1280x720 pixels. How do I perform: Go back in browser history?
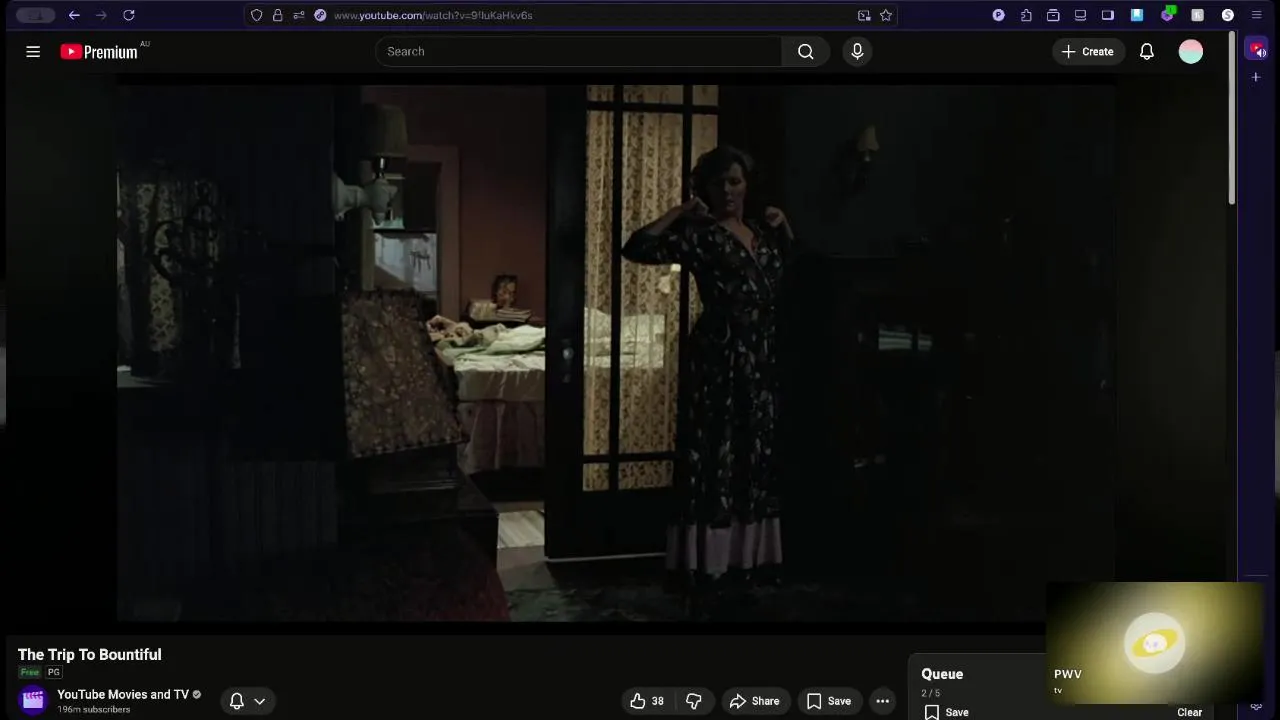point(74,15)
